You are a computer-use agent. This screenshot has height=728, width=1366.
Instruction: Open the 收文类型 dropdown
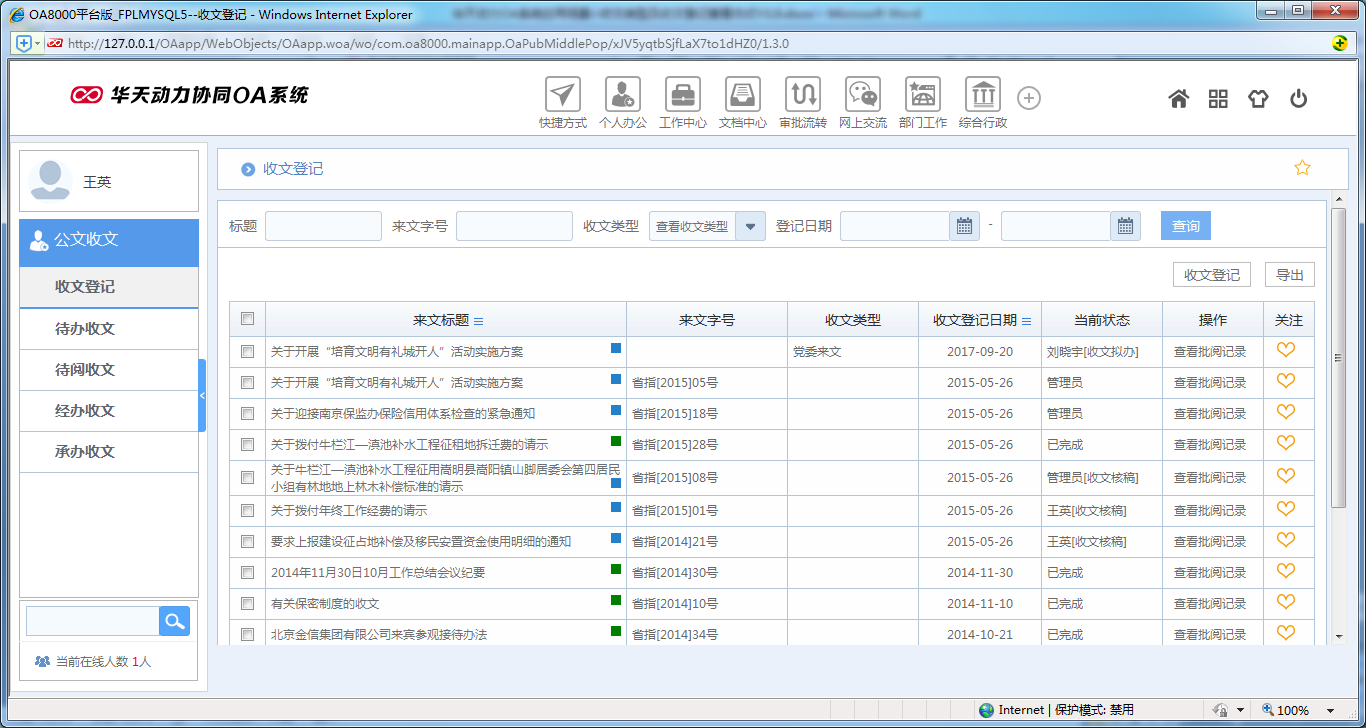(750, 225)
